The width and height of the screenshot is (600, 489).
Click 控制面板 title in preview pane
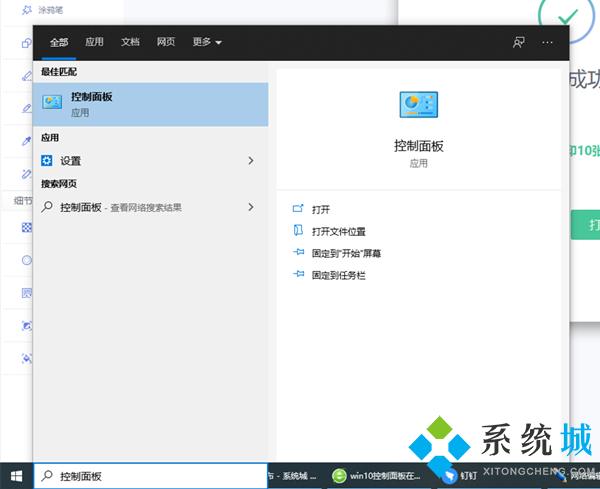(419, 146)
